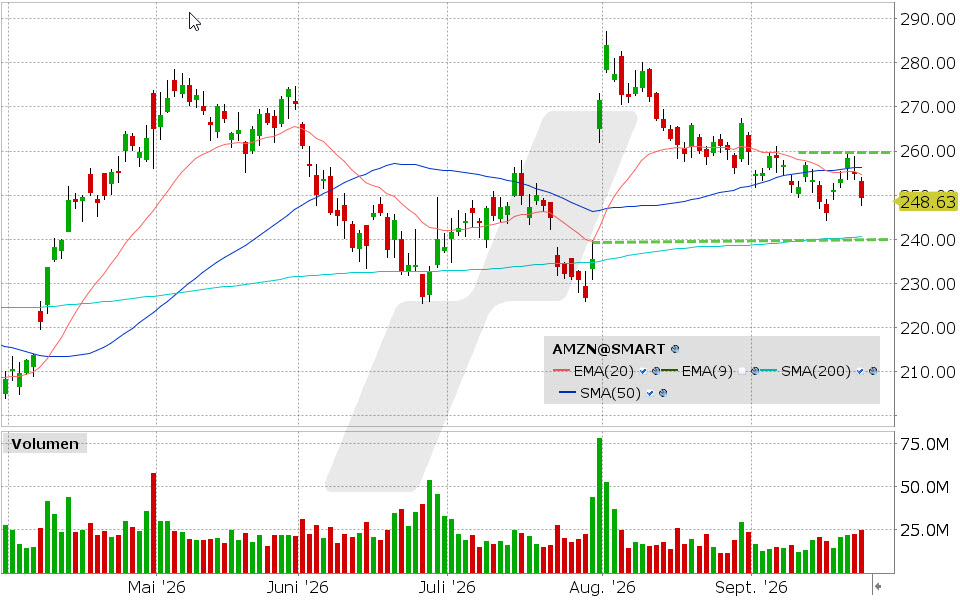Click the 280.00 price axis label
The width and height of the screenshot is (960, 600).
(x=928, y=63)
